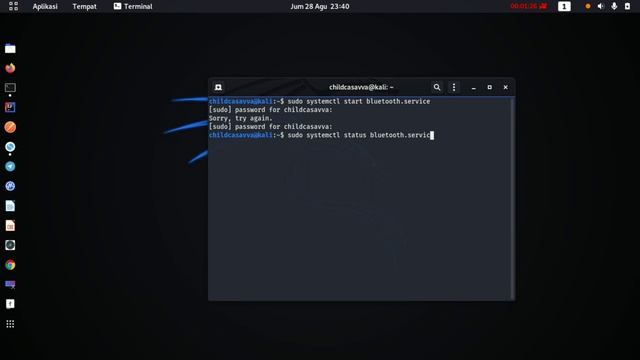Focus the Terminal icon in the dock
The image size is (640, 360).
pyautogui.click(x=10, y=88)
